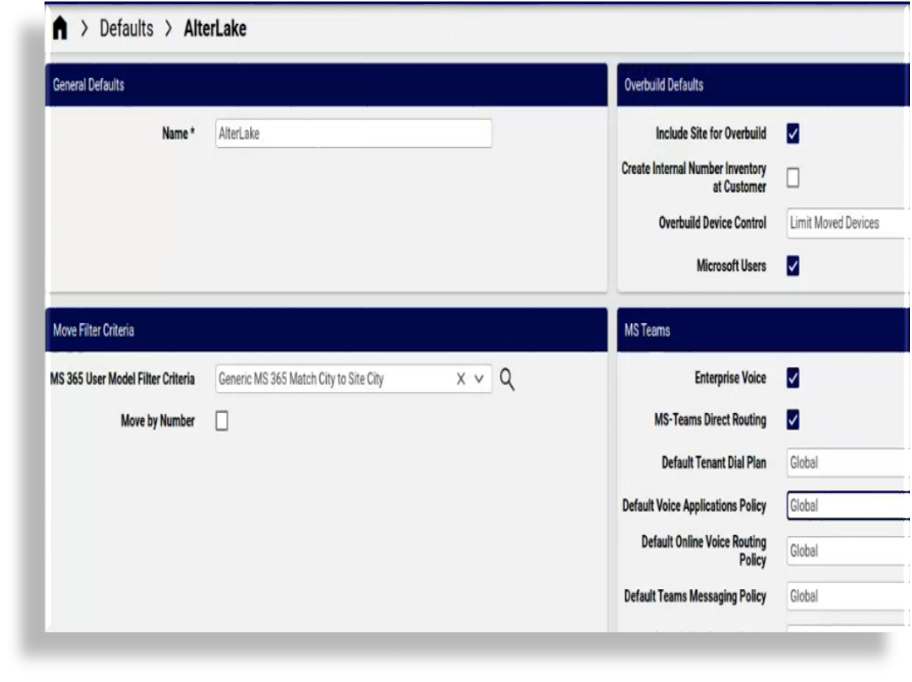Edit the Name field containing AlterLake
Viewport: 912px width, 682px height.
coord(352,133)
